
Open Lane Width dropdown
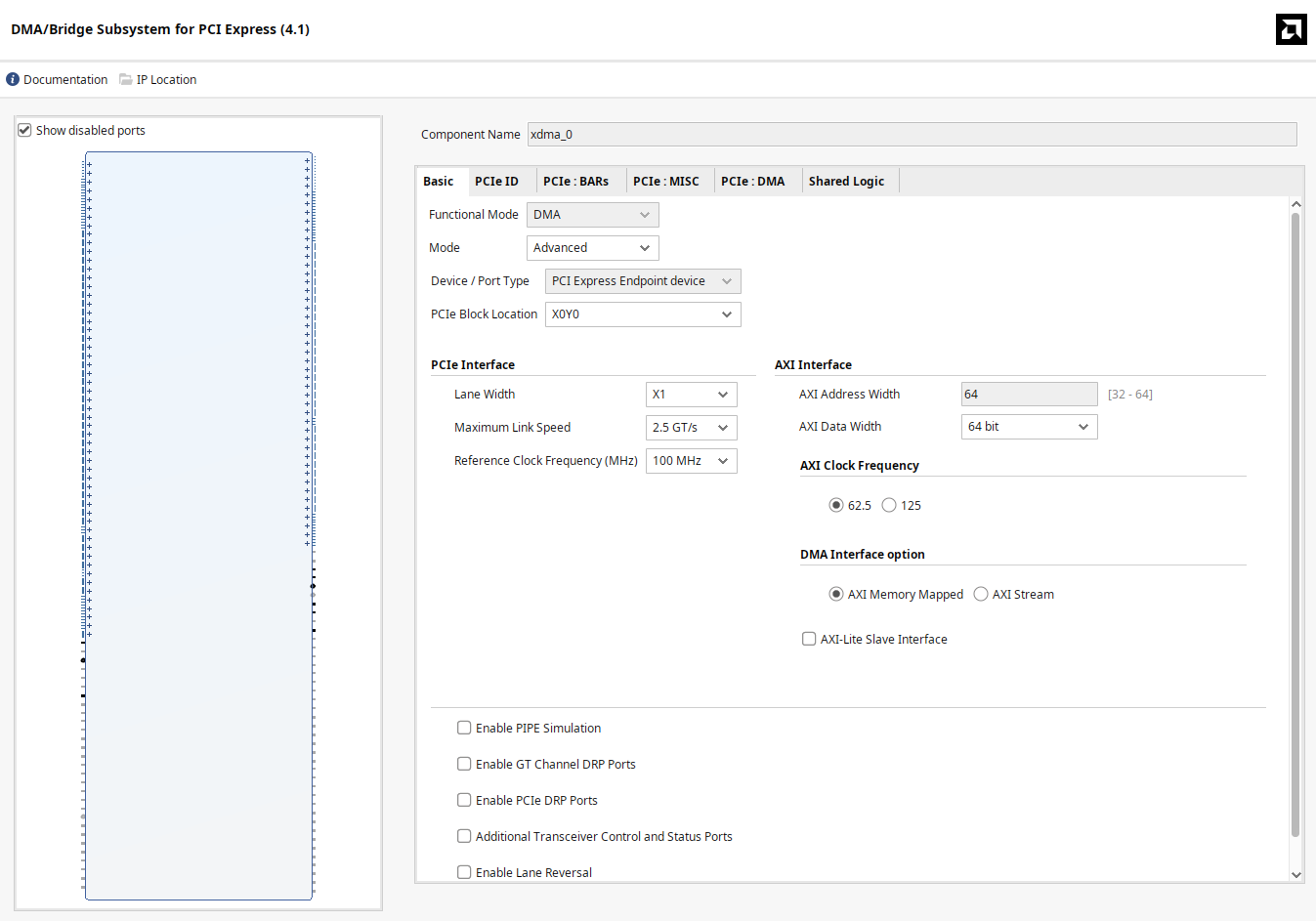(692, 395)
